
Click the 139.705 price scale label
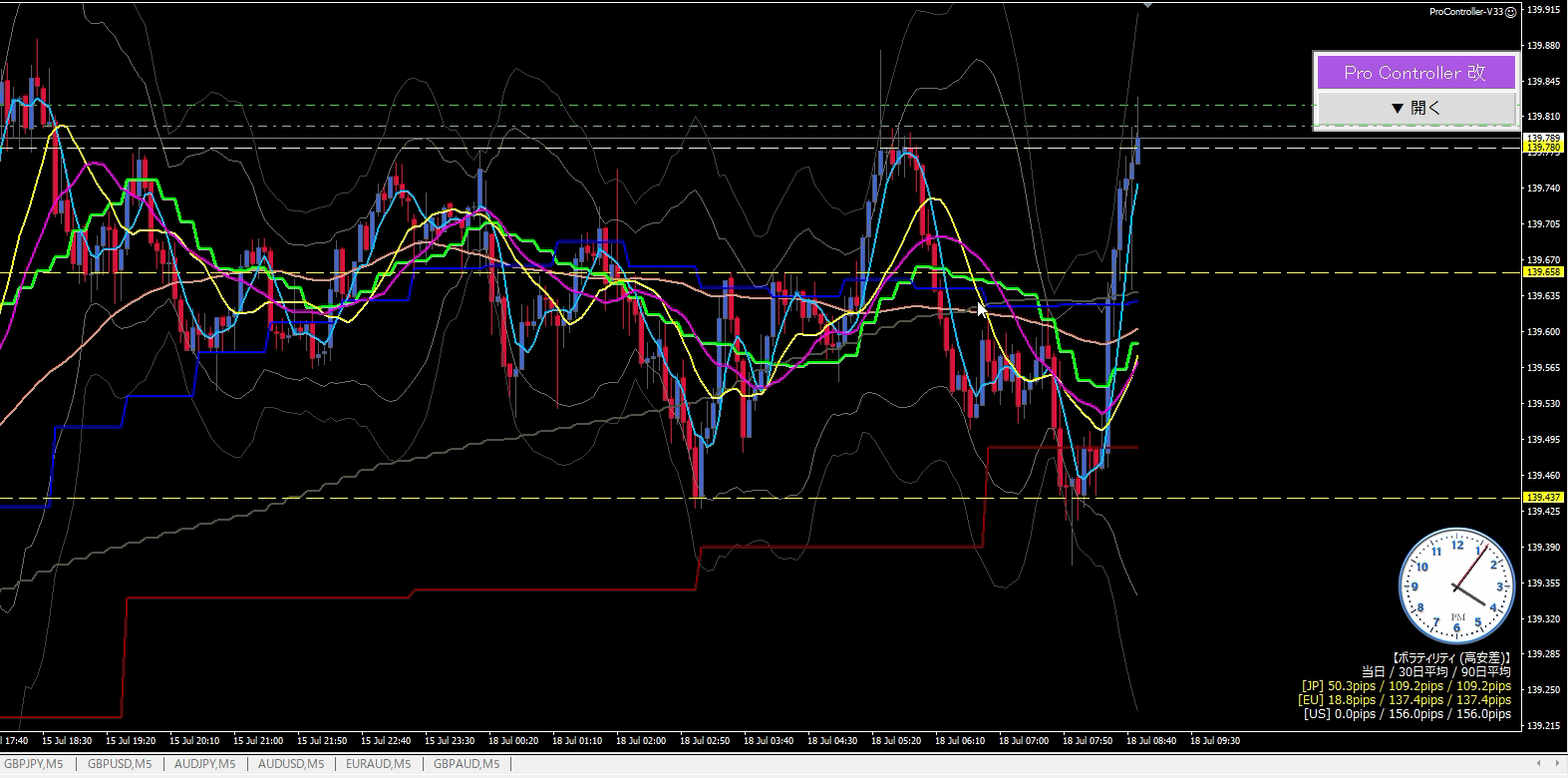(1544, 224)
